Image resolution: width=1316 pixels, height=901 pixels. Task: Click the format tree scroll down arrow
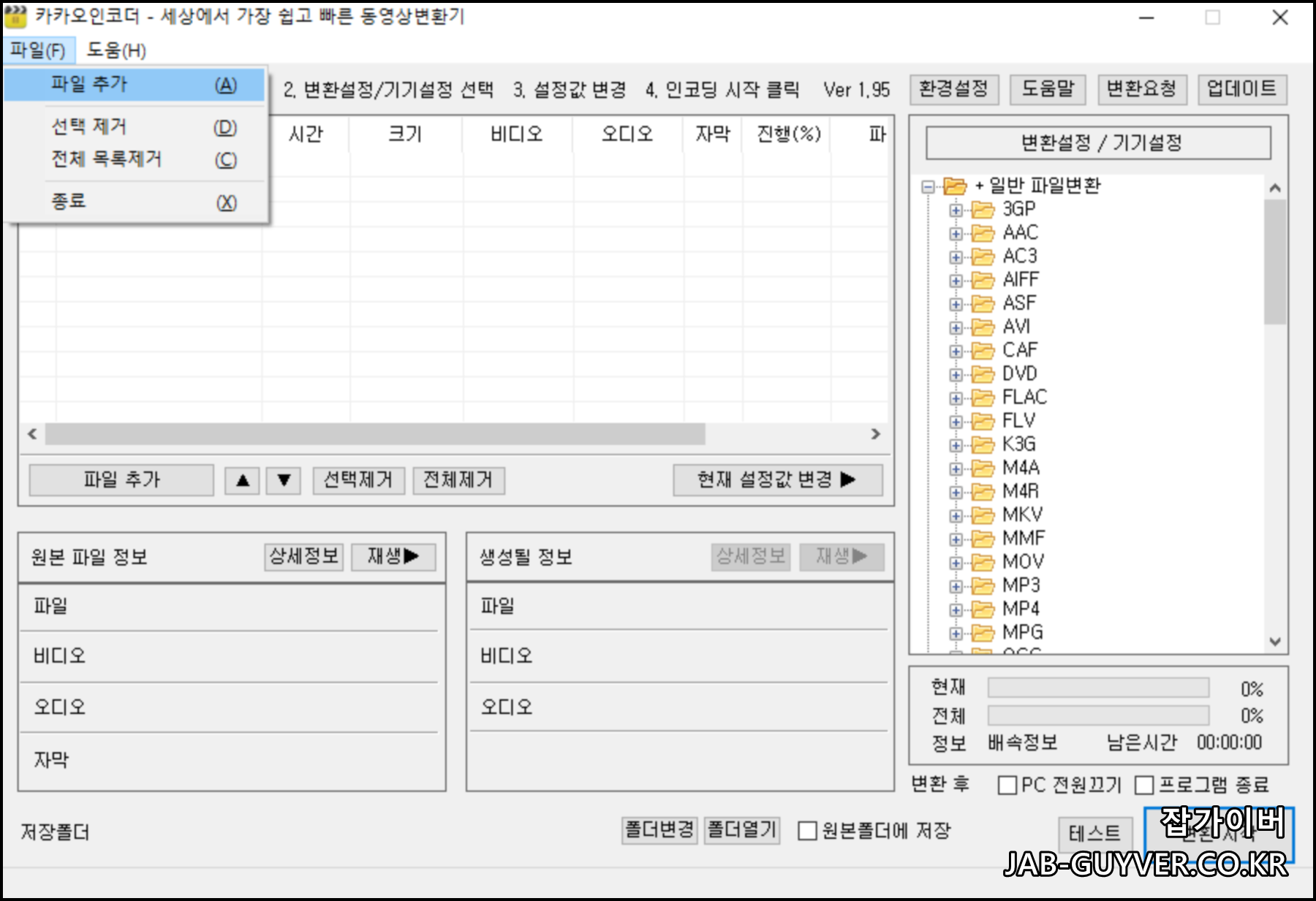[x=1275, y=642]
